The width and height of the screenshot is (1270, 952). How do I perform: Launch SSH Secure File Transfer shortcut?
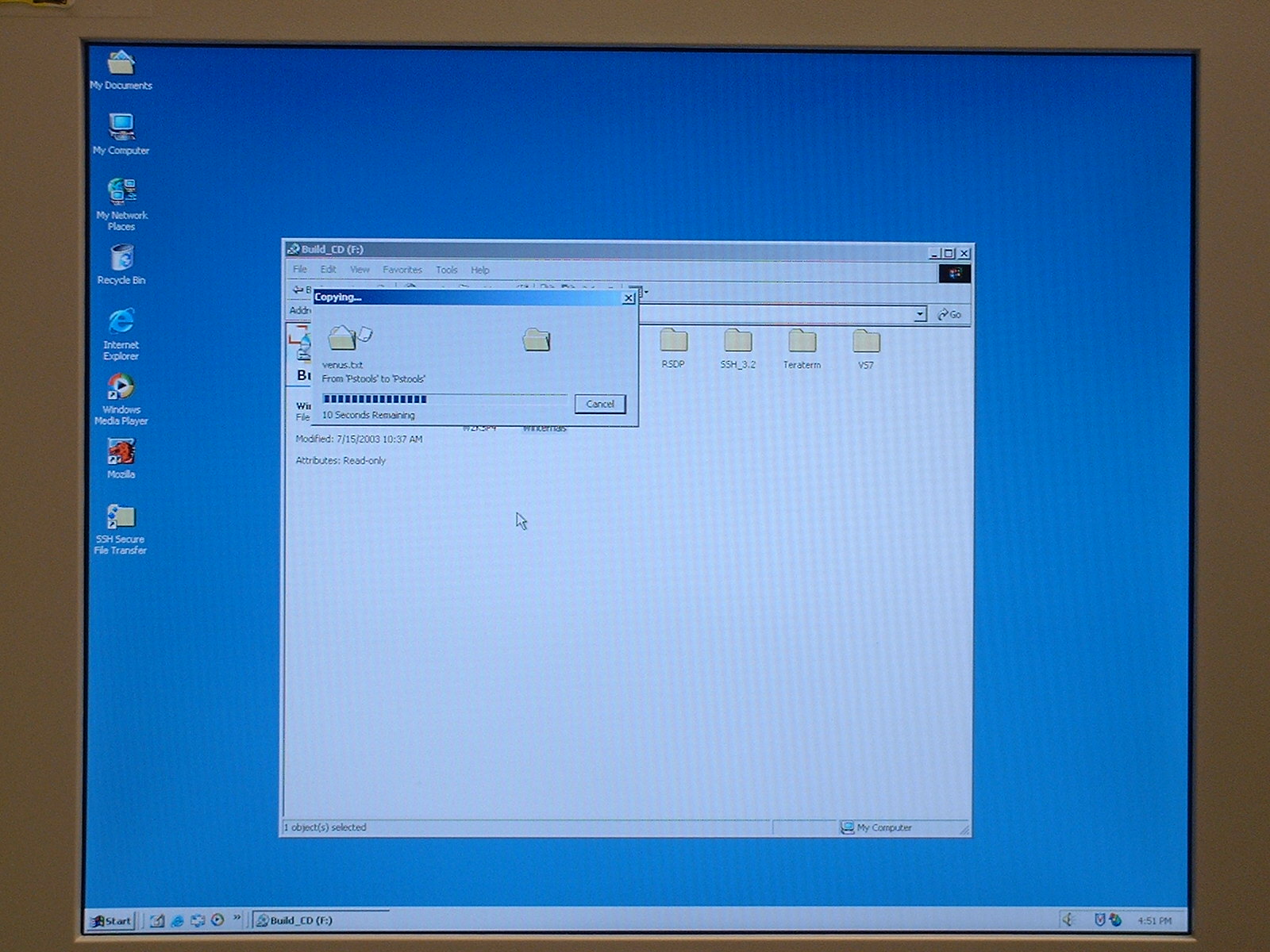[x=121, y=518]
